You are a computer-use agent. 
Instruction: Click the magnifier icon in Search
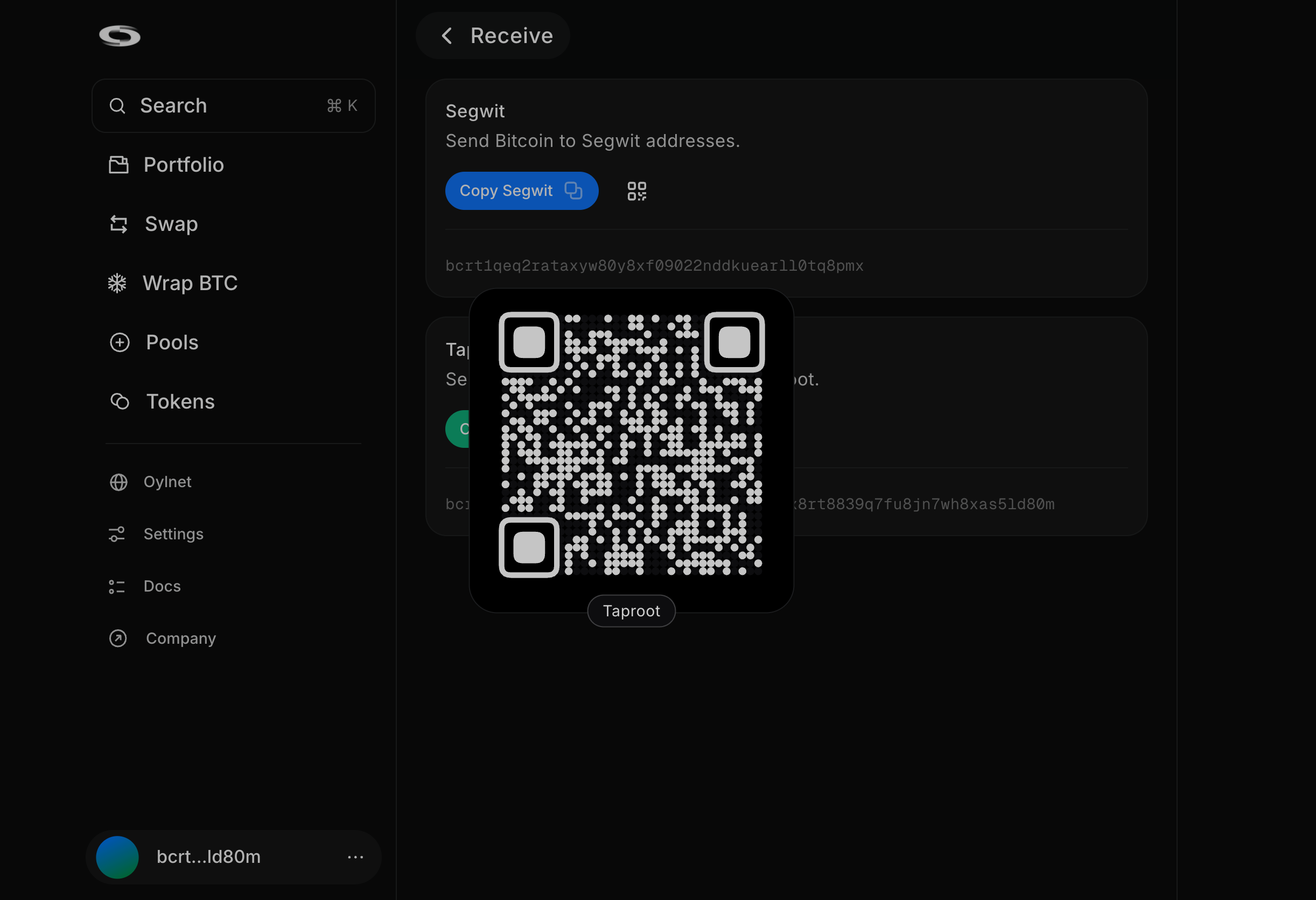[117, 106]
